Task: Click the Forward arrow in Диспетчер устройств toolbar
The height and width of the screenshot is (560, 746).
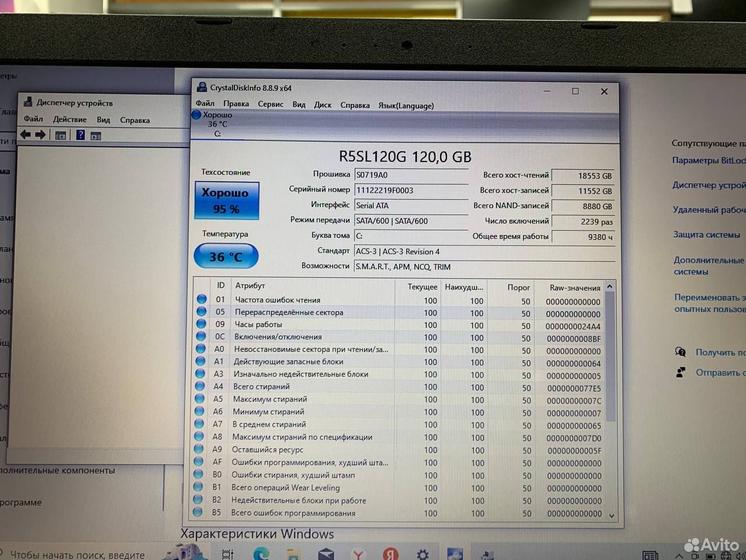Action: click(40, 135)
